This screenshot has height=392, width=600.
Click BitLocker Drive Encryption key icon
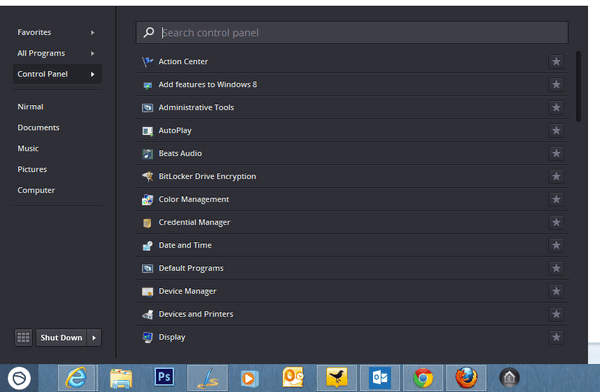[147, 176]
